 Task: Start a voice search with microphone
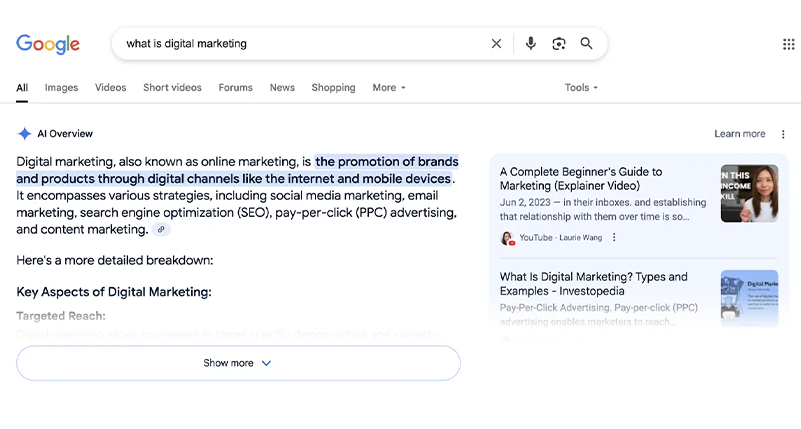(531, 44)
